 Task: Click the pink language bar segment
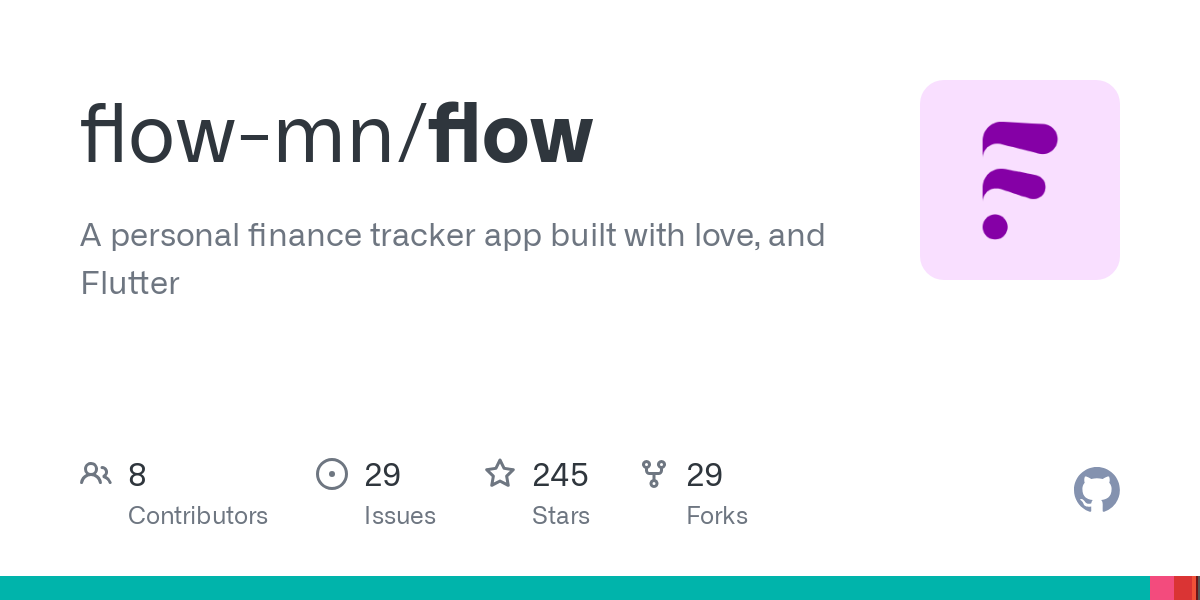tap(1162, 588)
